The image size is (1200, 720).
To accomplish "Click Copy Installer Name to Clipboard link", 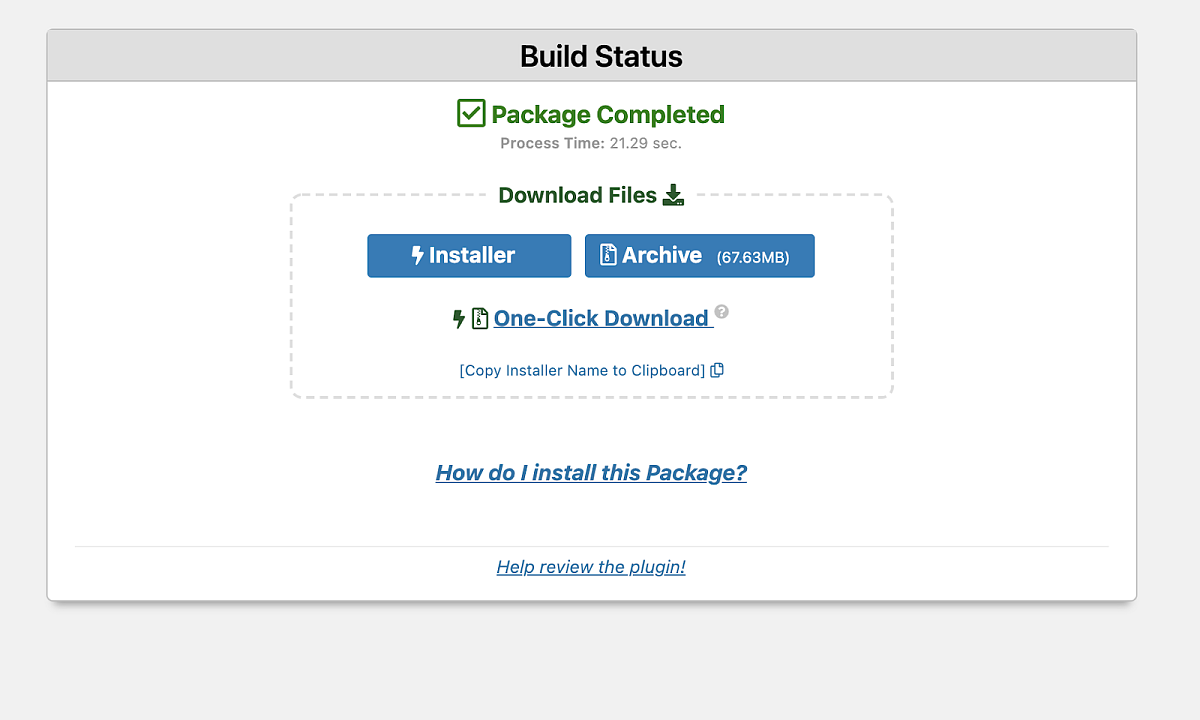I will coord(582,370).
